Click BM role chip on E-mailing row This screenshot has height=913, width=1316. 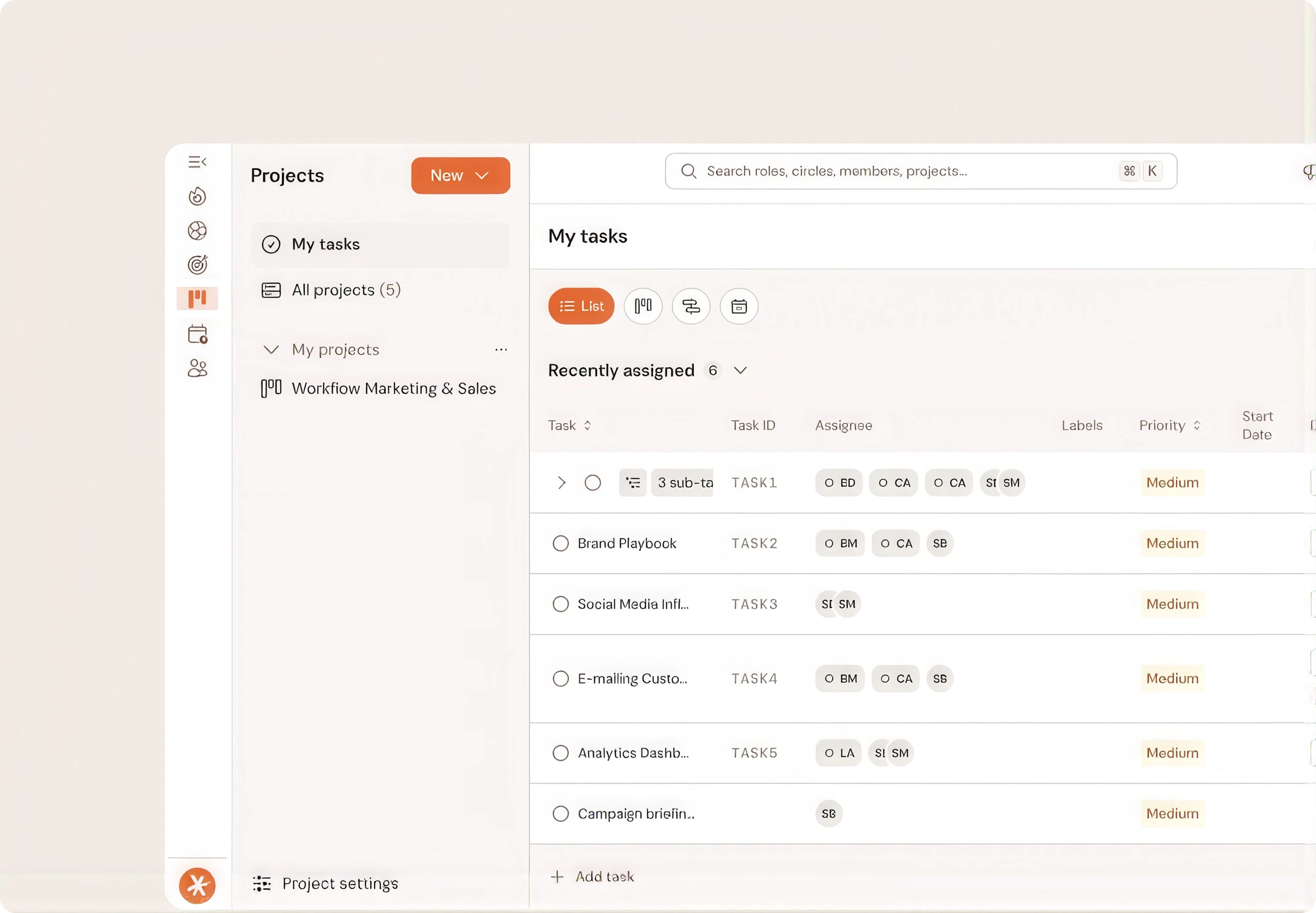[x=840, y=678]
